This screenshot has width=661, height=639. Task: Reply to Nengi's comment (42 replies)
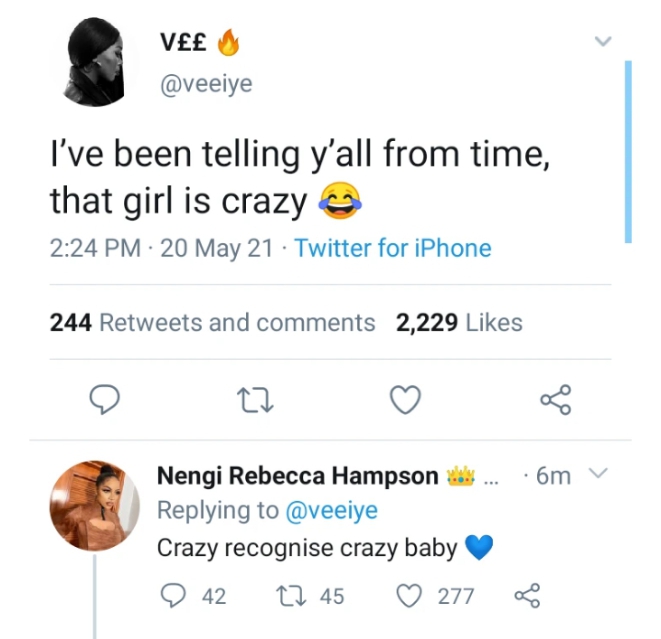point(174,596)
